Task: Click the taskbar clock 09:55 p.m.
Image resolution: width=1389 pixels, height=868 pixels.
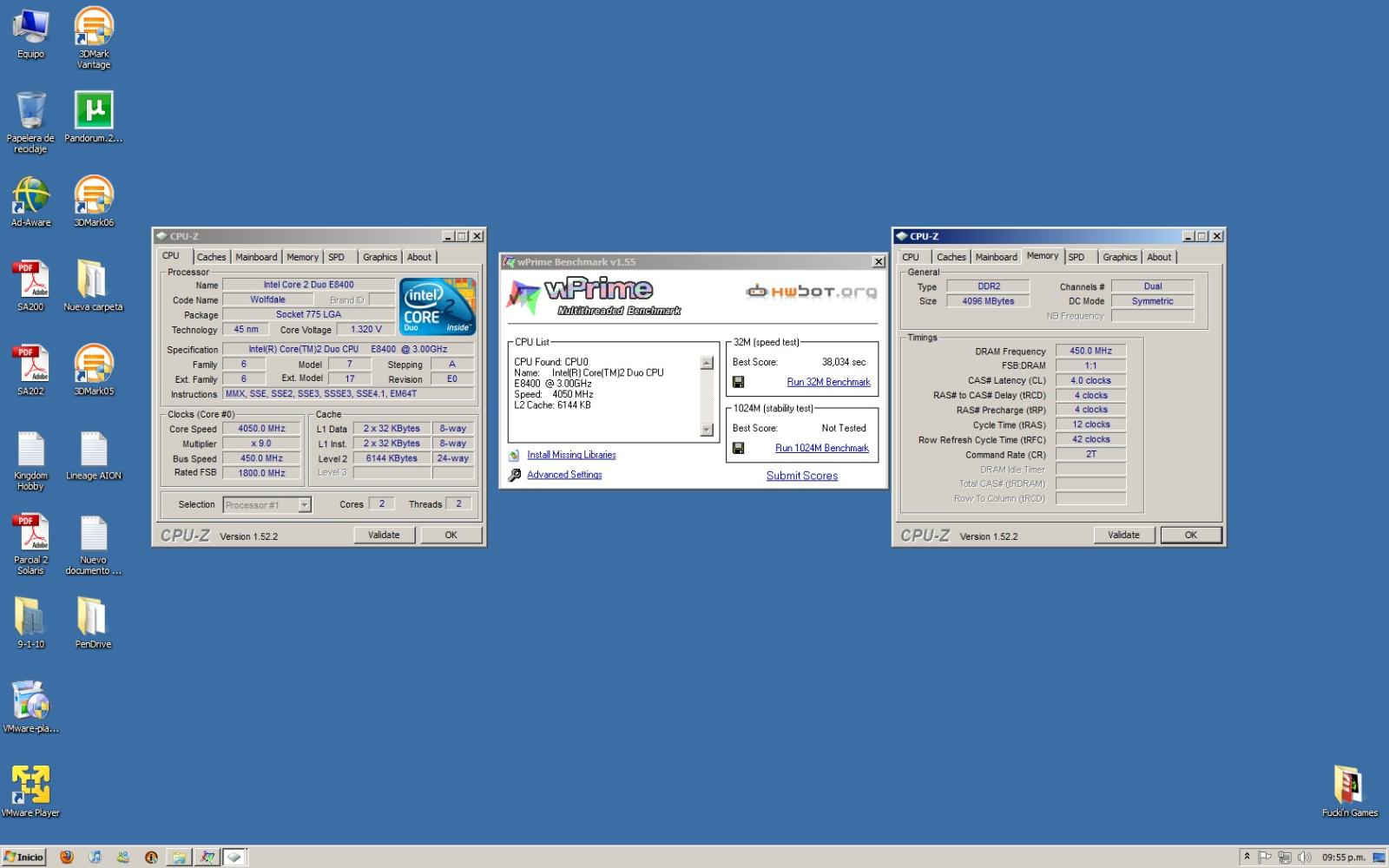Action: [x=1343, y=858]
